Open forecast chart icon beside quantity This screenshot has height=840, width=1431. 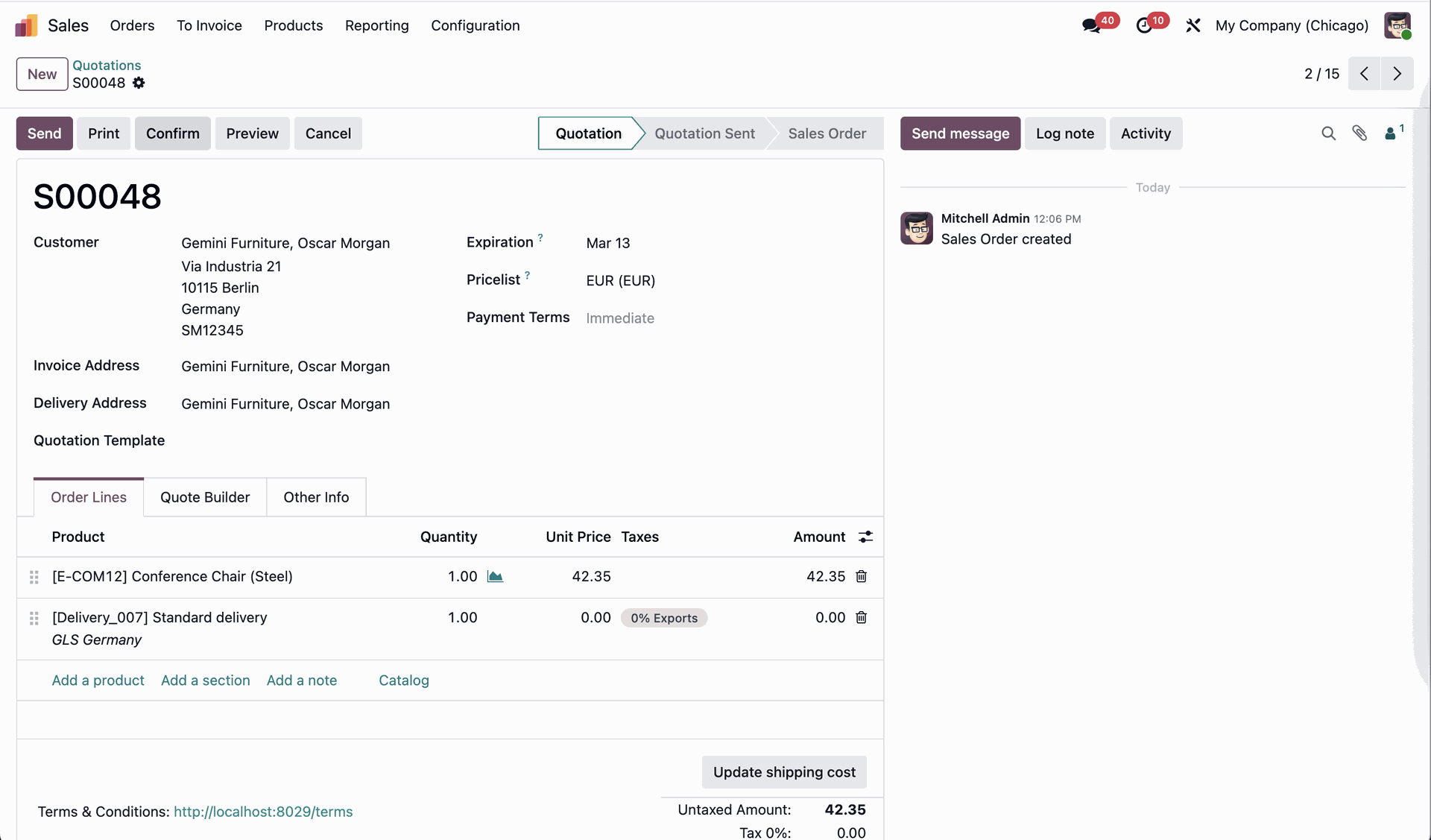pos(495,576)
